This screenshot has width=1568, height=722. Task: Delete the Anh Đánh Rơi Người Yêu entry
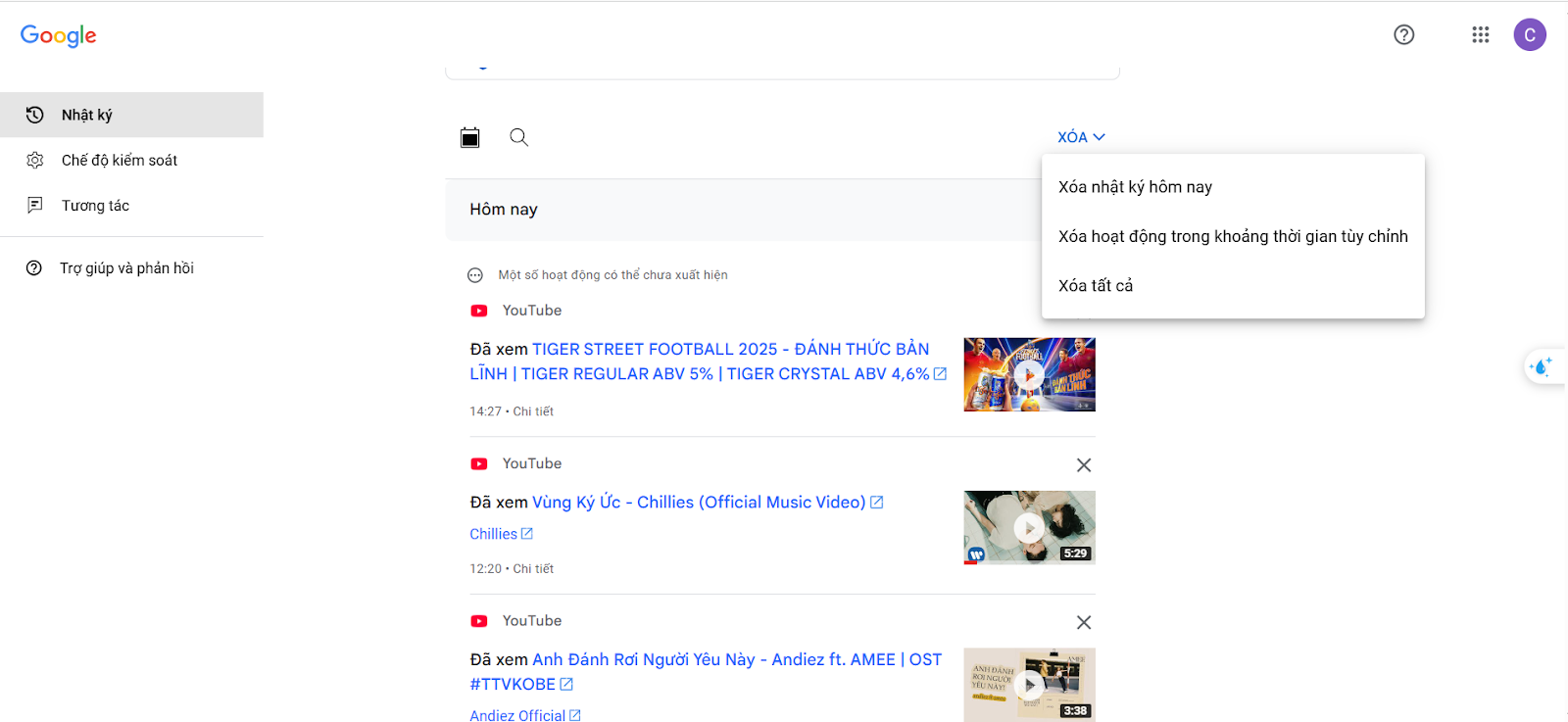coord(1083,623)
